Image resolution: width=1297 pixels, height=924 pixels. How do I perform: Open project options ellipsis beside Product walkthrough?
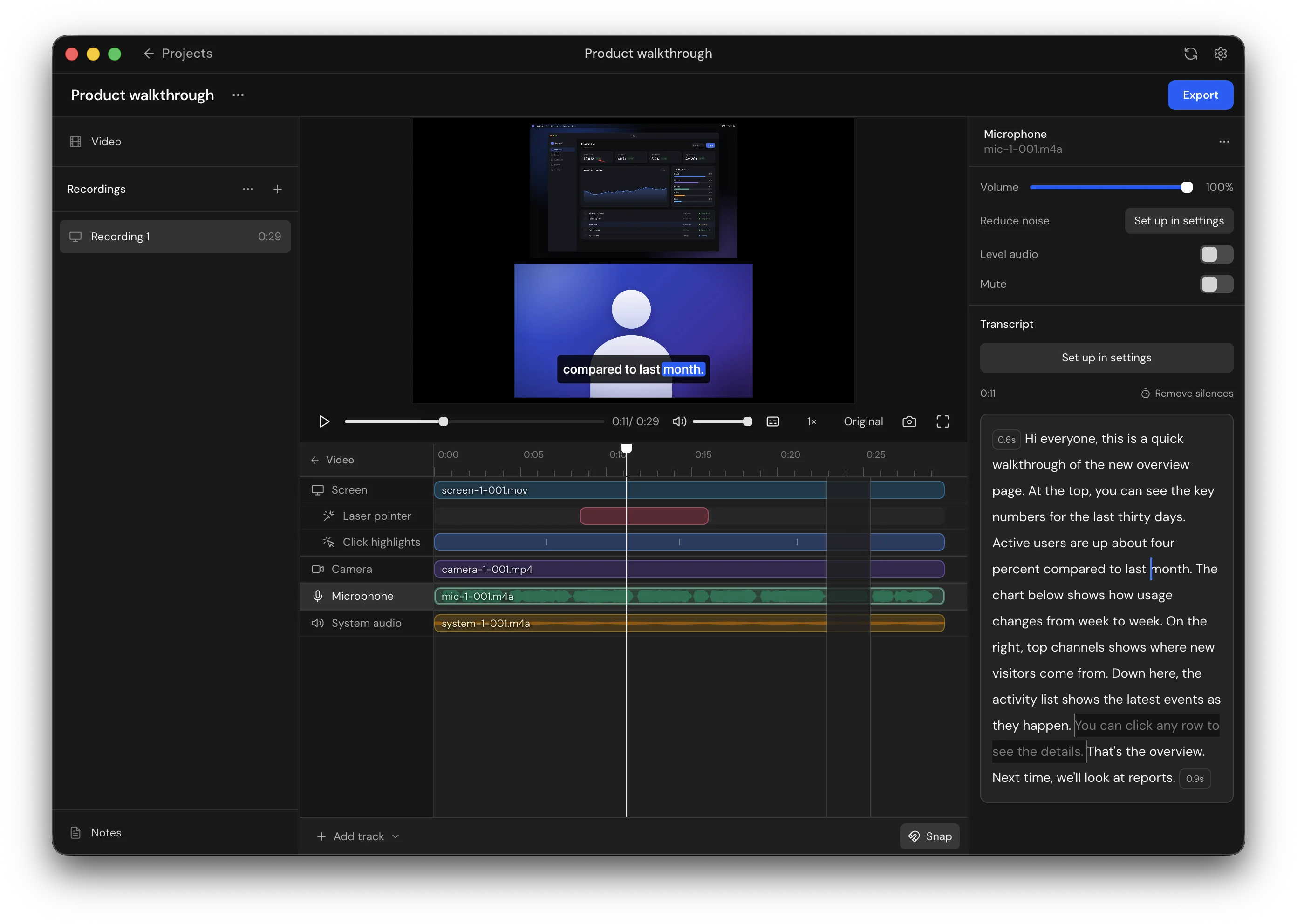coord(238,95)
